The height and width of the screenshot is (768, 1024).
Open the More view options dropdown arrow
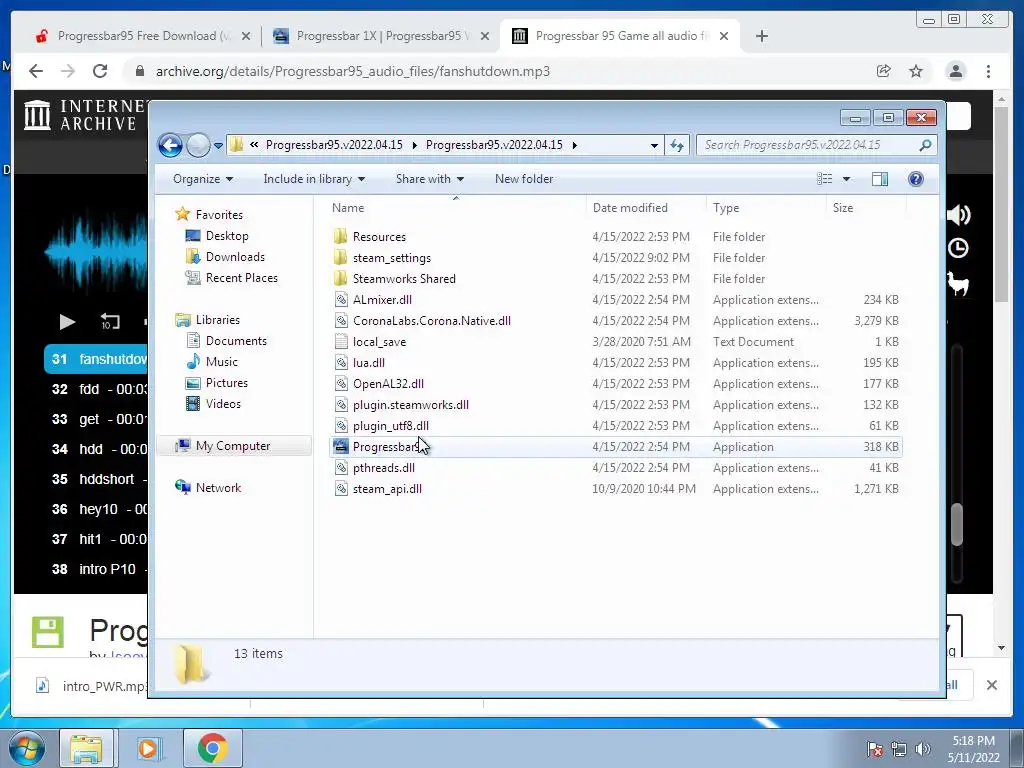coord(846,179)
